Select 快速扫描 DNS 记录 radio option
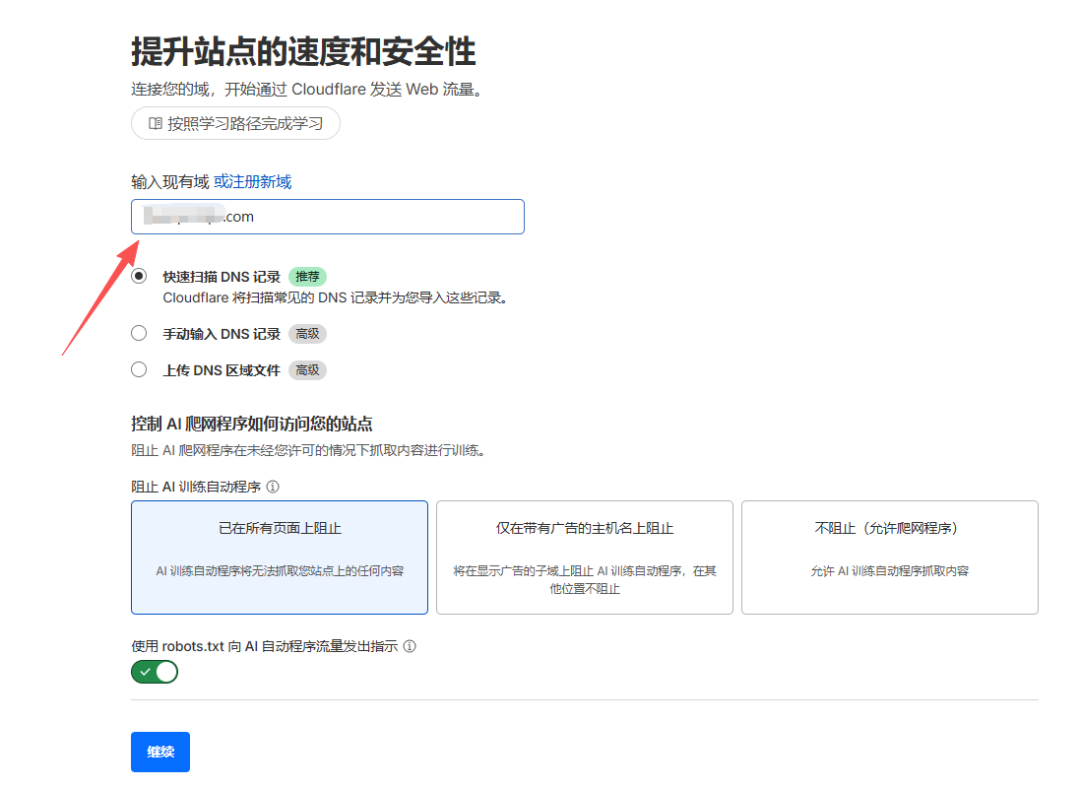The image size is (1080, 787). coord(139,277)
